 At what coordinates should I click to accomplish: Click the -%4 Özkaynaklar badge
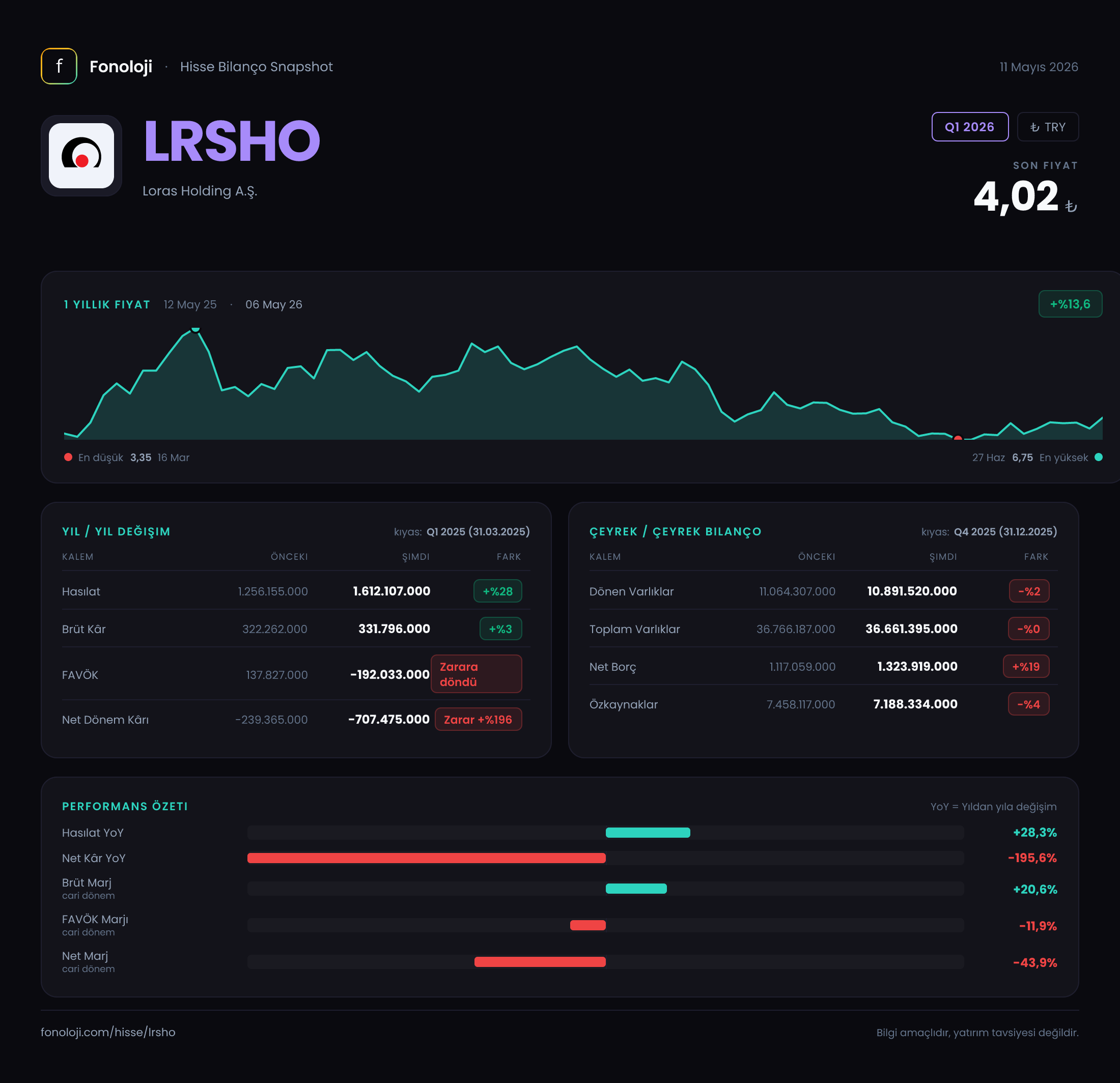[x=1028, y=704]
